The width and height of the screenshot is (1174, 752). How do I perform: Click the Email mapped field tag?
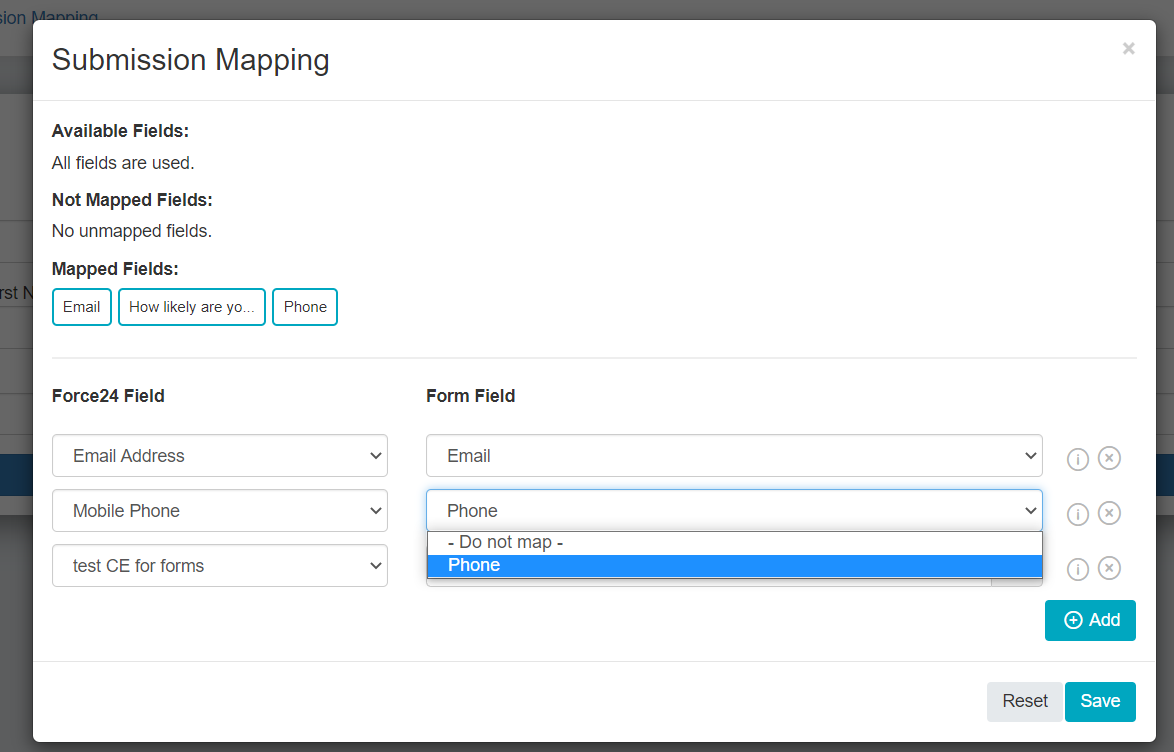[82, 307]
